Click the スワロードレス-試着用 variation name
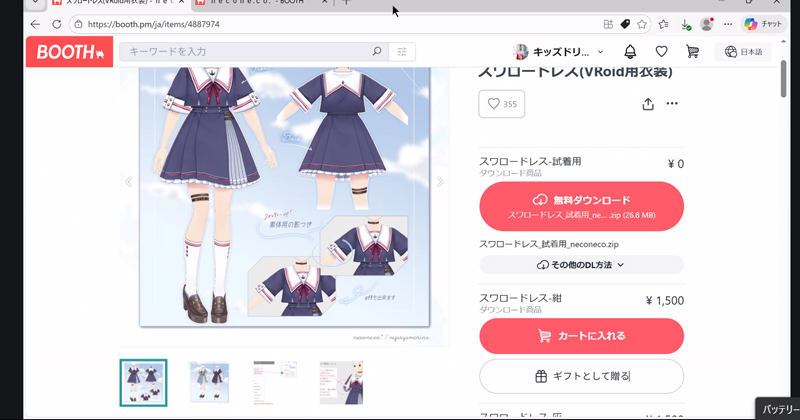The width and height of the screenshot is (800, 420). (x=530, y=161)
